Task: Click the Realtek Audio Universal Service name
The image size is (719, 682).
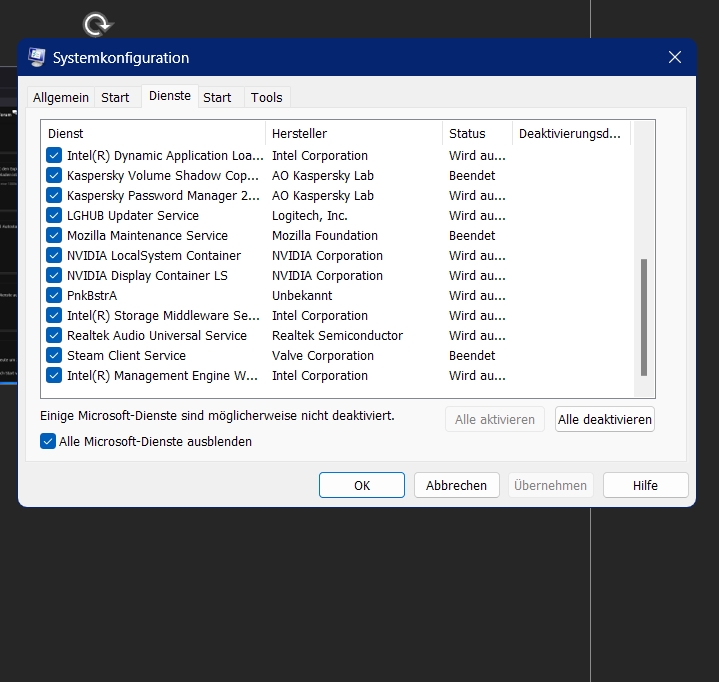Action: (157, 335)
